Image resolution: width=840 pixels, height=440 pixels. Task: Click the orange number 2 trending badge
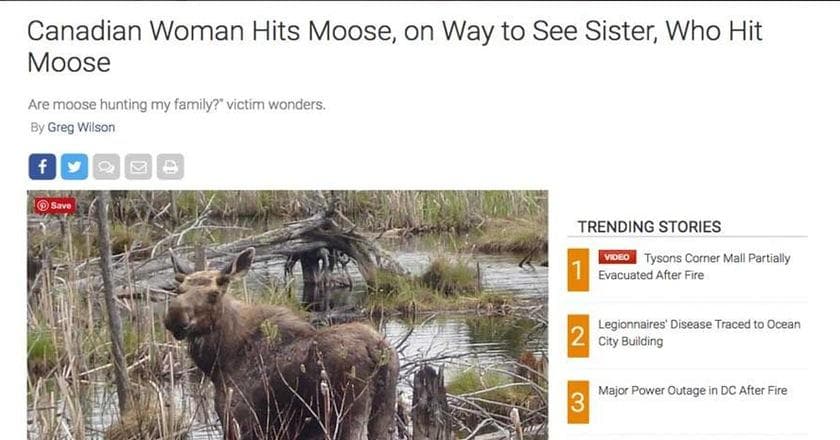tap(578, 336)
